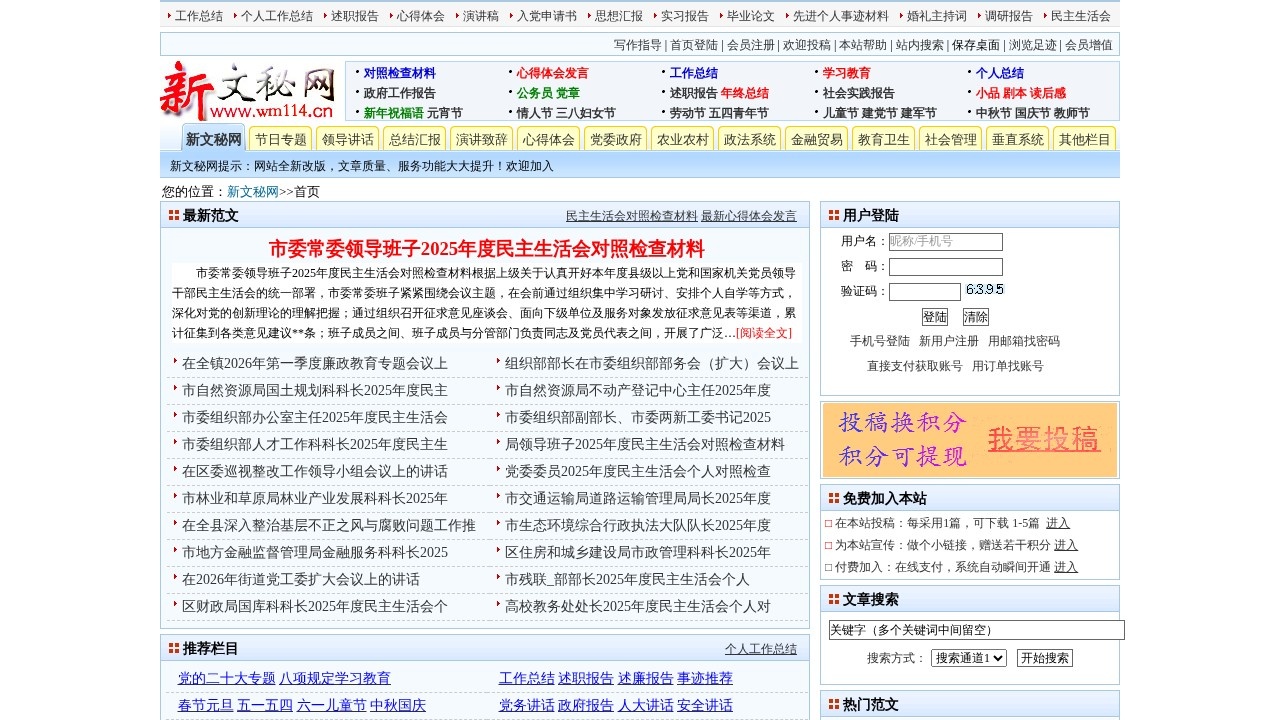Click the 清除 clear button
1280x720 pixels.
point(974,316)
